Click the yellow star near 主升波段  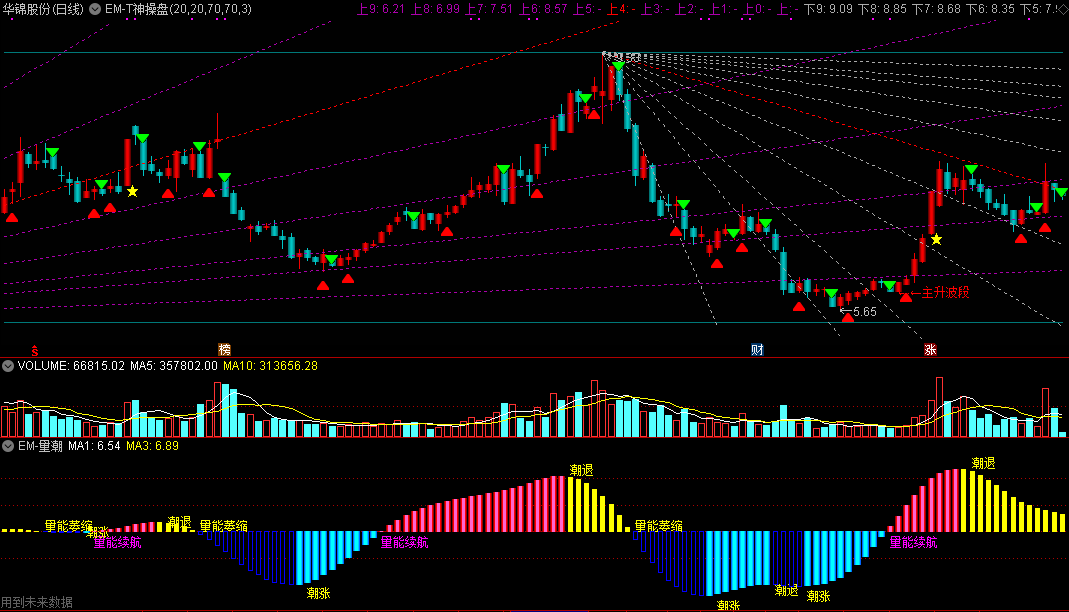click(937, 239)
